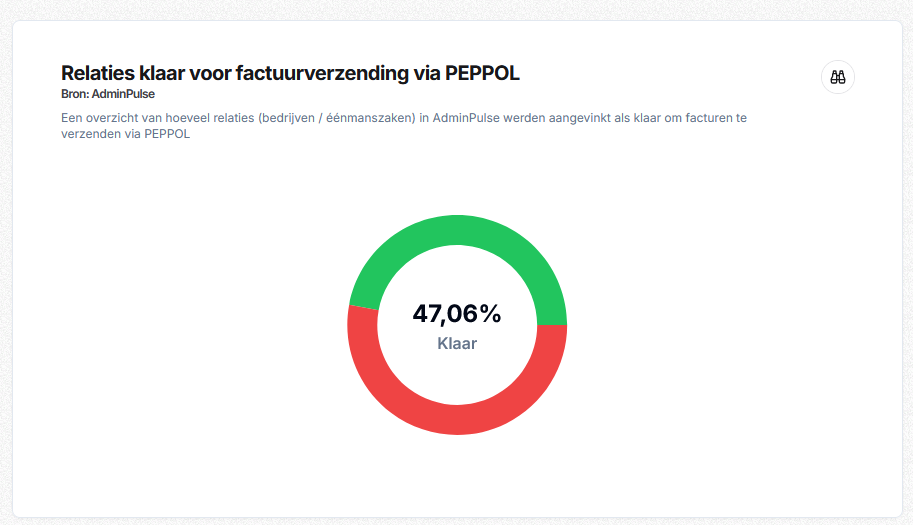
Task: Click the word 'Bron:' in the source line
Action: pos(75,94)
